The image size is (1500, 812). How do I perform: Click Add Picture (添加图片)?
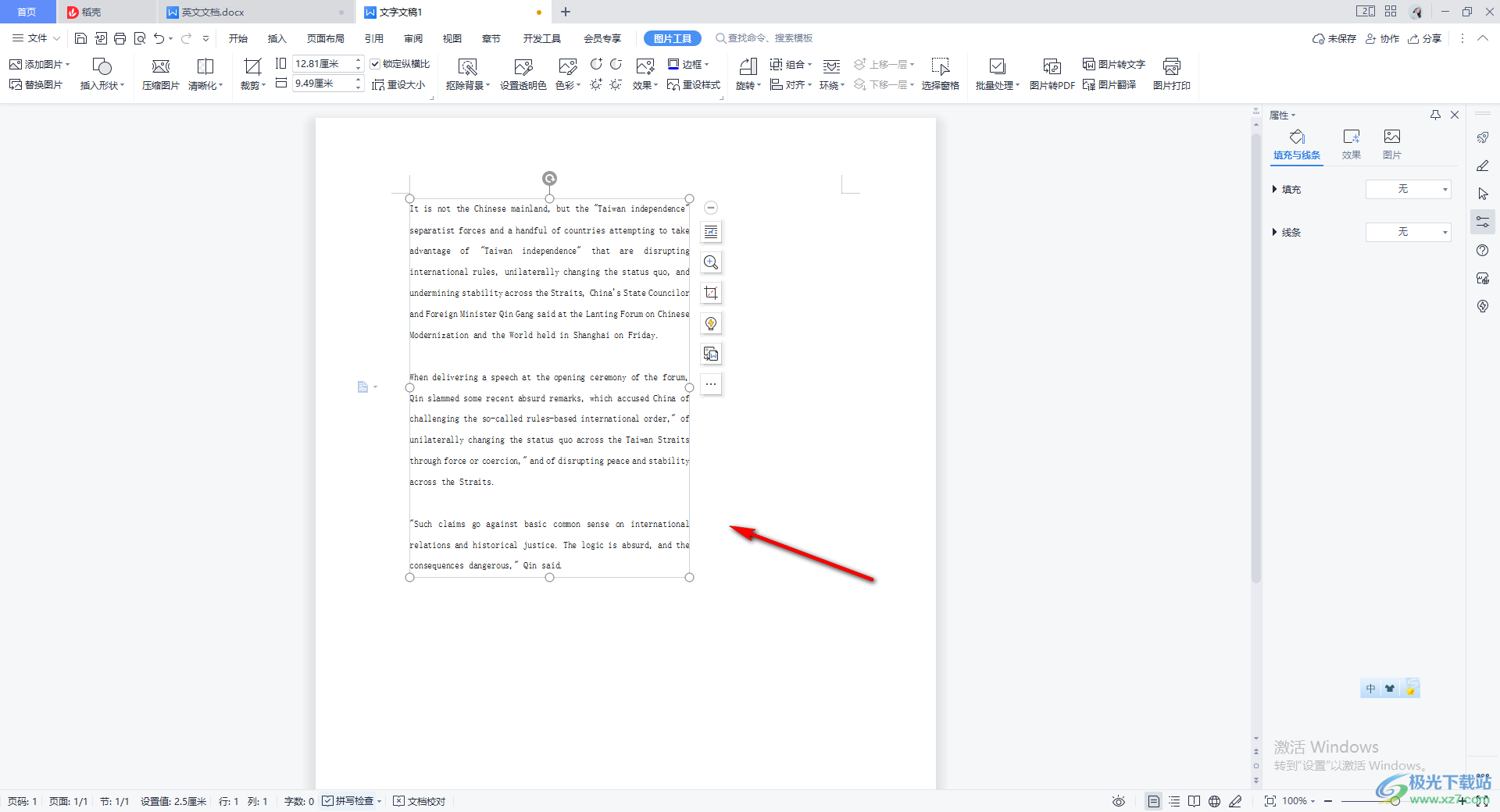39,64
